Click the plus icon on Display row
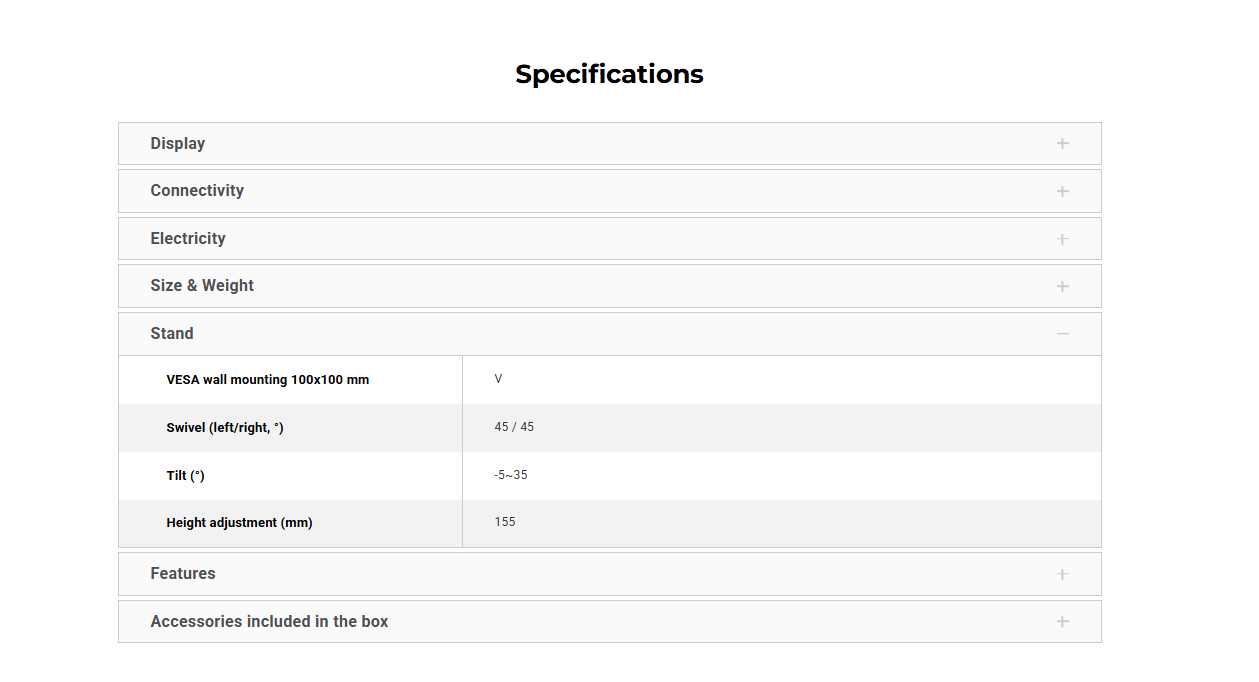The height and width of the screenshot is (682, 1259). pyautogui.click(x=1062, y=144)
